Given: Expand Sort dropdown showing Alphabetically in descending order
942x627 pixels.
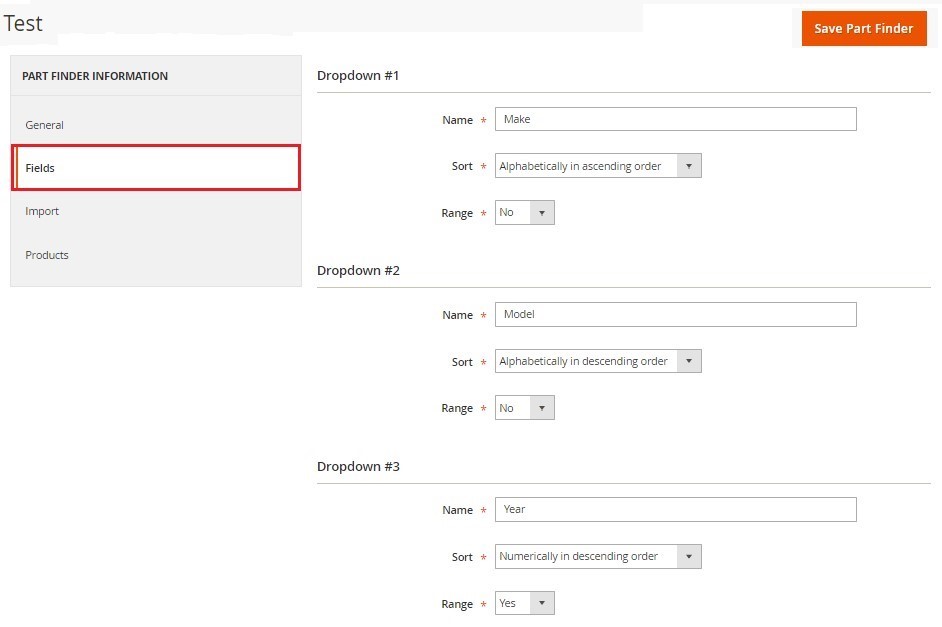Looking at the screenshot, I should click(x=598, y=361).
